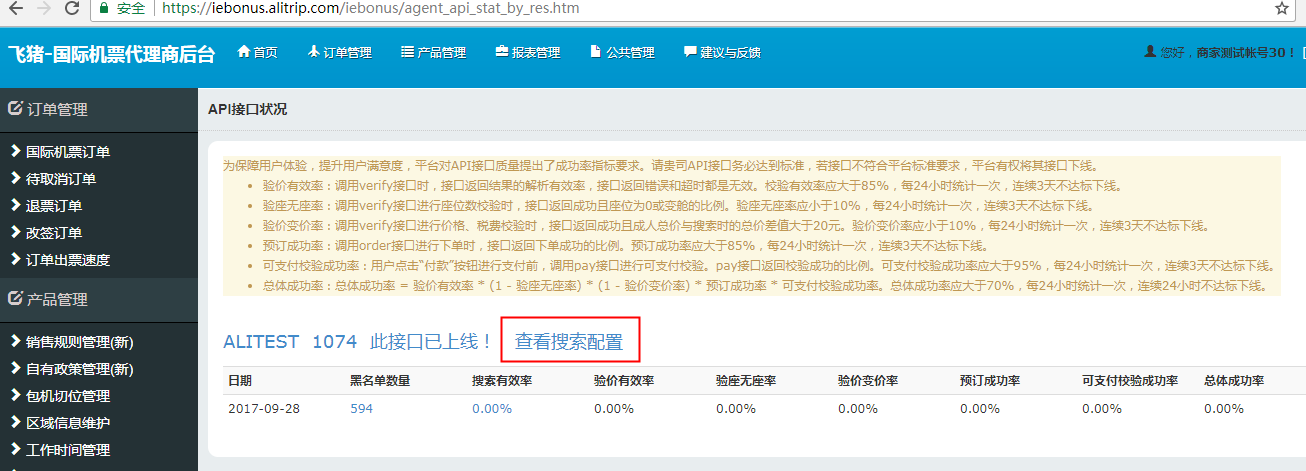Click chevron beside 待取消订单
This screenshot has height=471, width=1306.
pyautogui.click(x=15, y=178)
